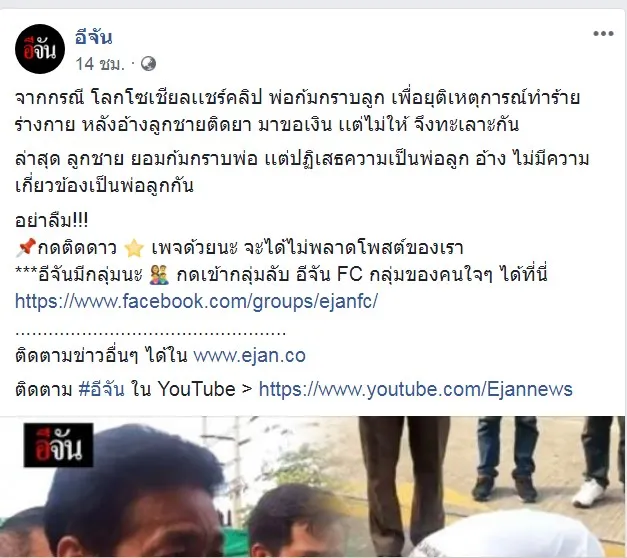
Task: Click the first paragraph about พ่อก้มกราบลูก
Action: click(297, 111)
